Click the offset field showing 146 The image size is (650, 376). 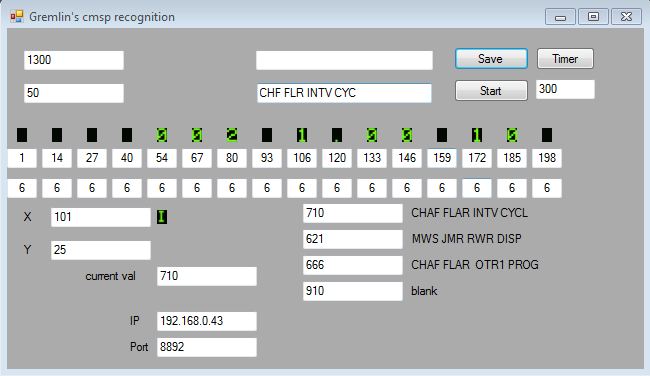(407, 158)
